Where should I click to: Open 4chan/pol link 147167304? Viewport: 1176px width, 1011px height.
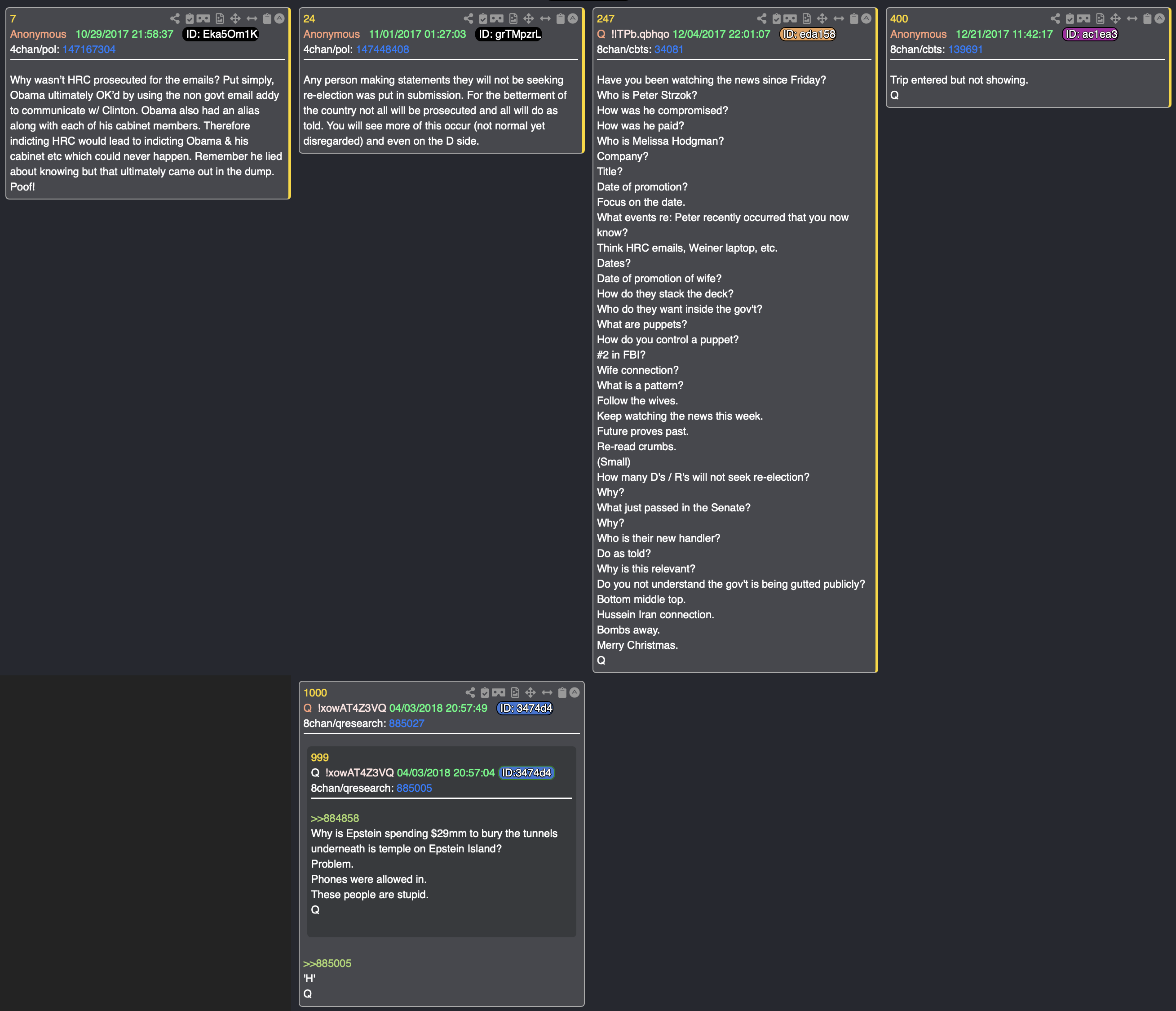pos(88,49)
